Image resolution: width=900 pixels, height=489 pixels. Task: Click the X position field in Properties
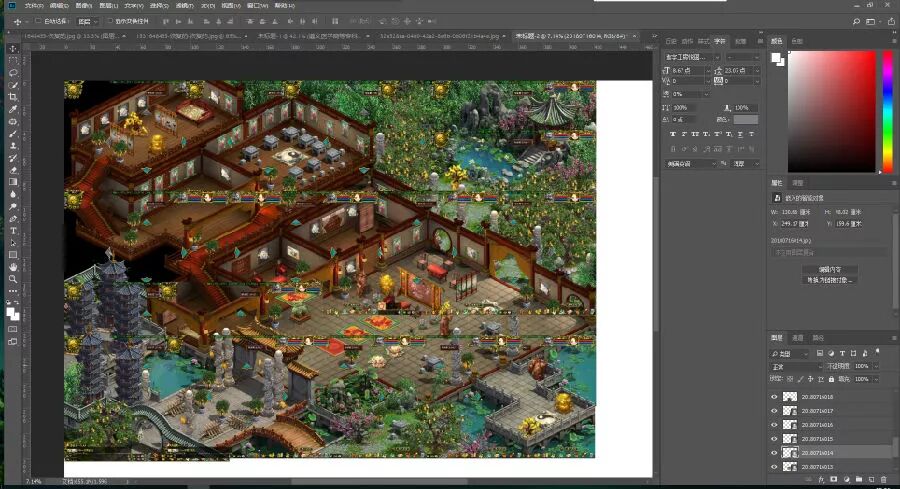[x=795, y=224]
